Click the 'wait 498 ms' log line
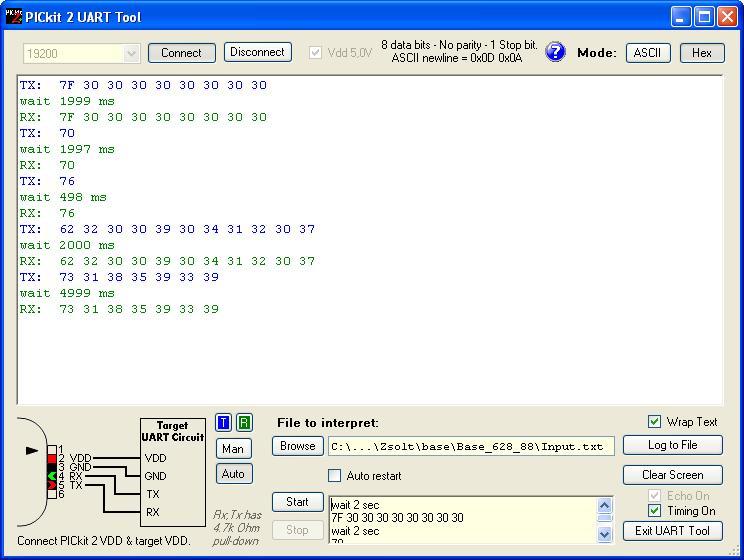744x560 pixels. click(63, 197)
